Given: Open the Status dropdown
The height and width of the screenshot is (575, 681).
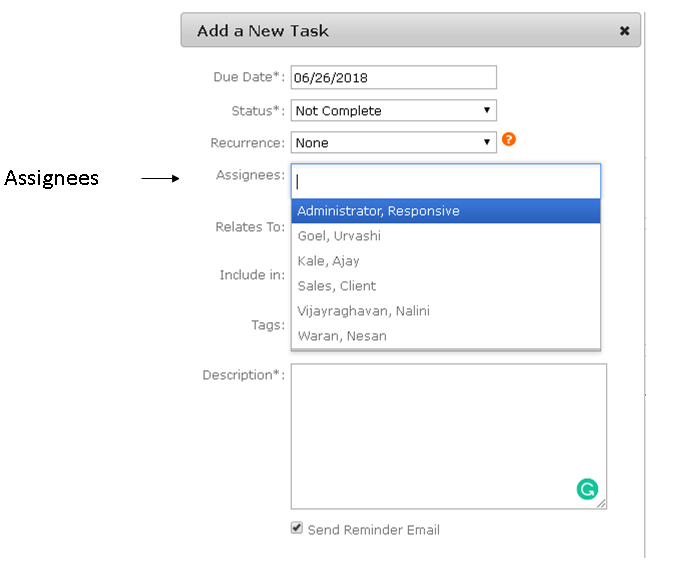Looking at the screenshot, I should 393,111.
